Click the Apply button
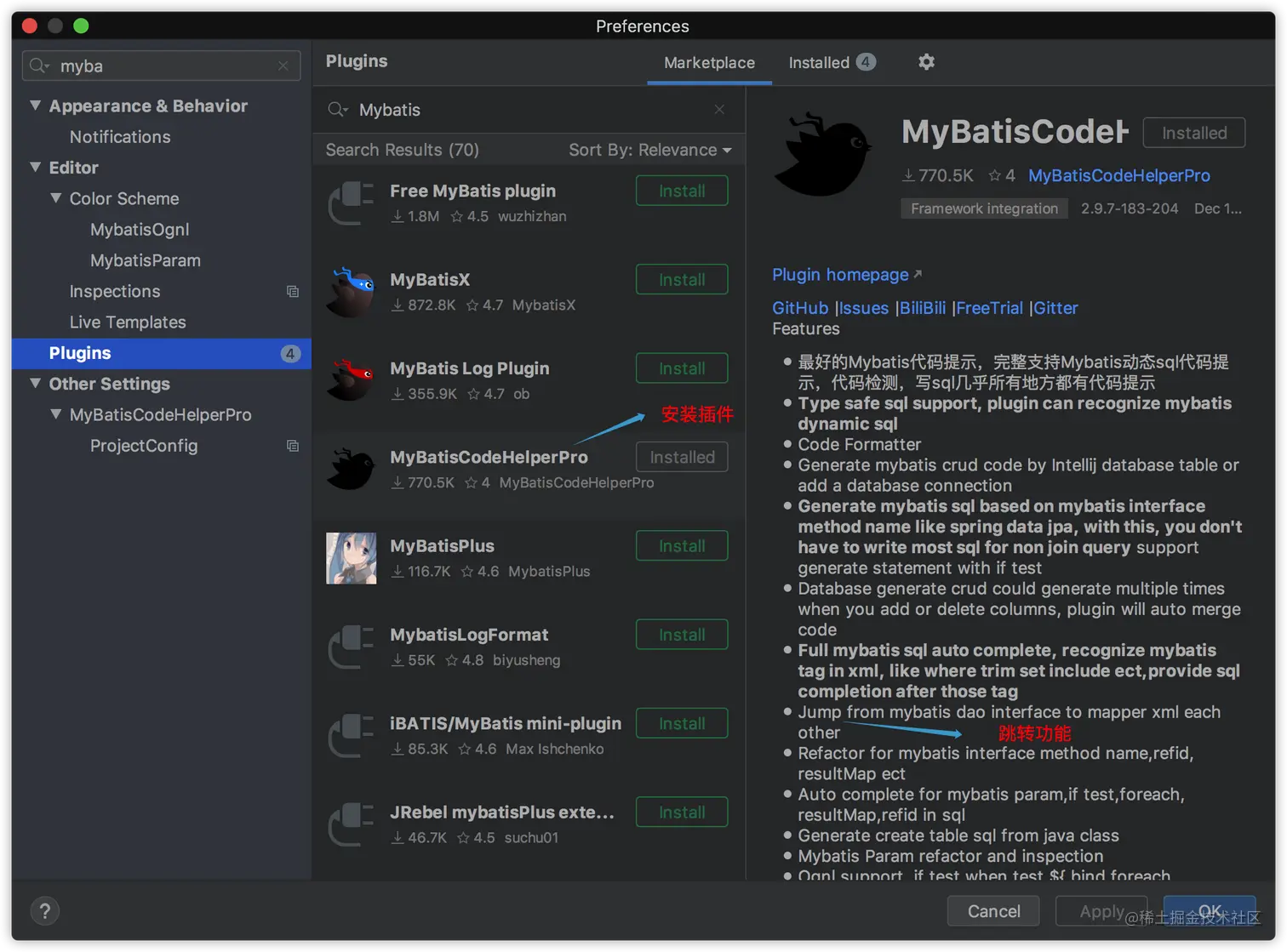The image size is (1287, 952). pyautogui.click(x=1101, y=911)
